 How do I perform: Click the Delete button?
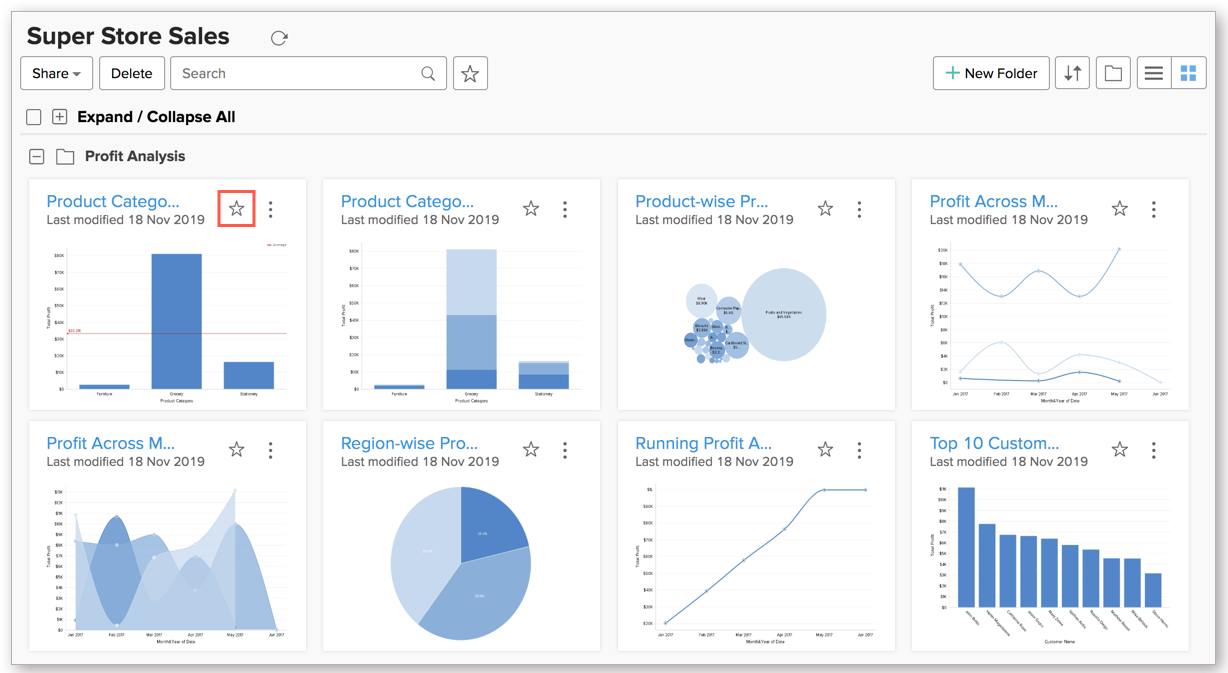pyautogui.click(x=131, y=73)
